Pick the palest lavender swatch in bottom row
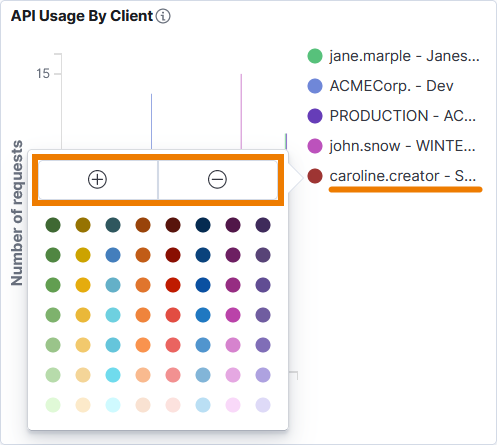The height and width of the screenshot is (445, 497). pos(263,405)
